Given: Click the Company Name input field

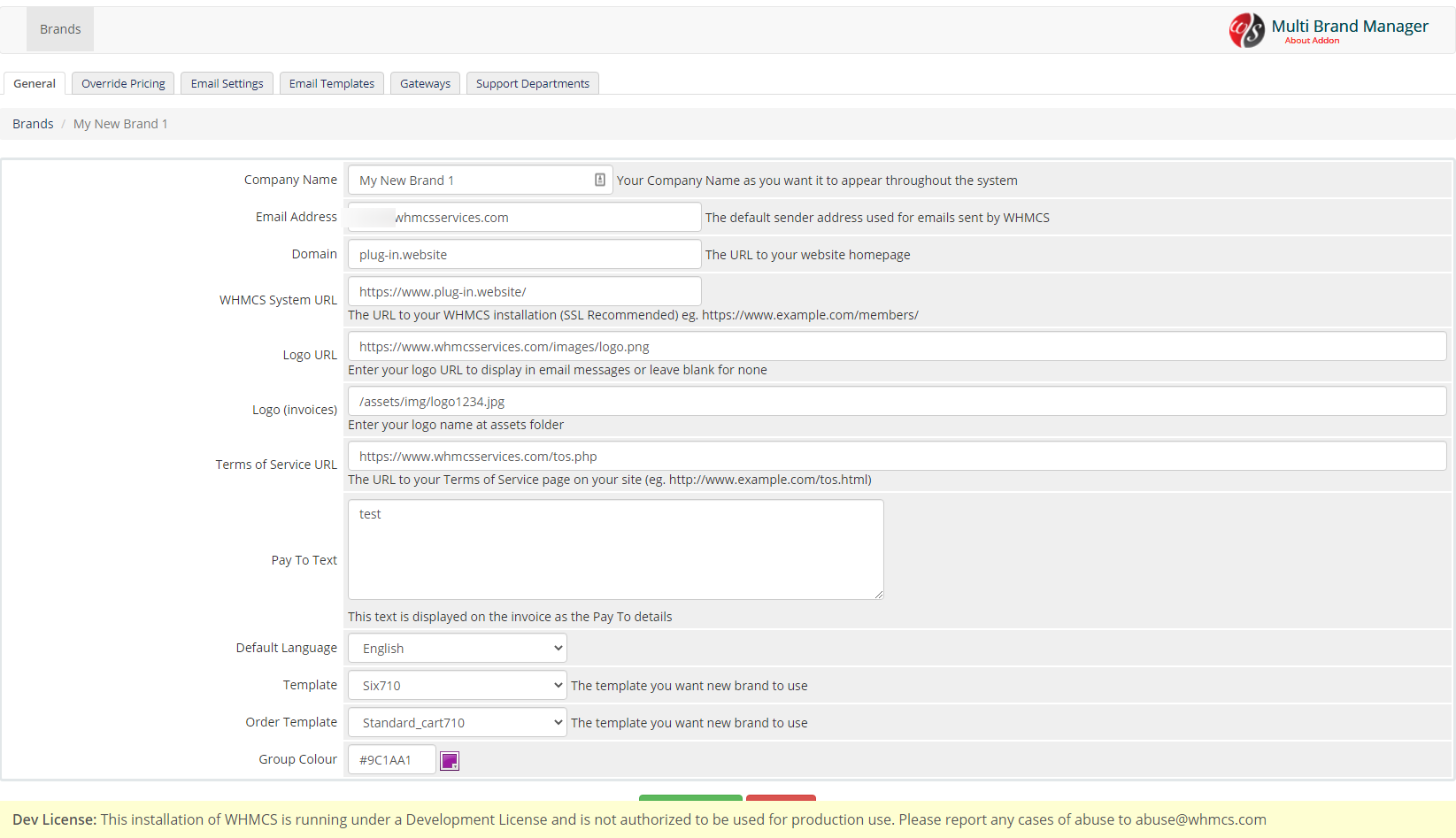Looking at the screenshot, I should tap(481, 180).
